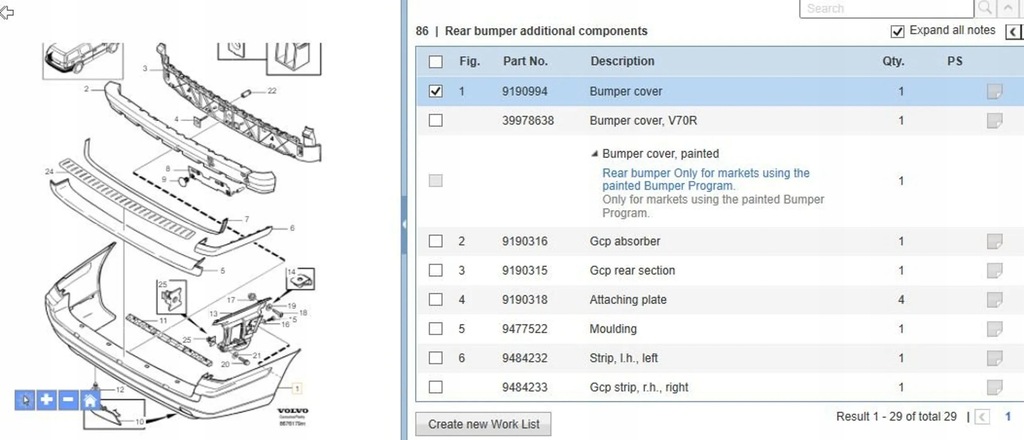The width and height of the screenshot is (1024, 440).
Task: Sort by Qty. column header
Action: pos(893,61)
